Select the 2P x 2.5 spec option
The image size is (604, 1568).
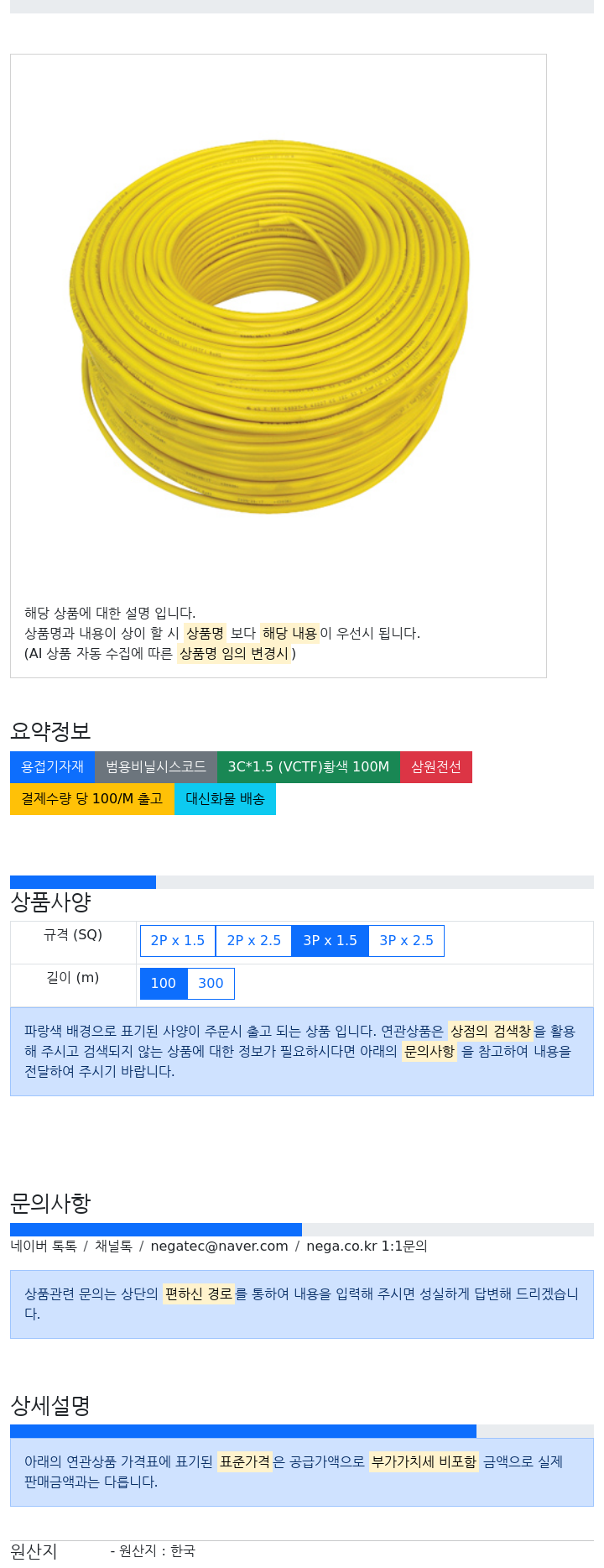tap(253, 941)
